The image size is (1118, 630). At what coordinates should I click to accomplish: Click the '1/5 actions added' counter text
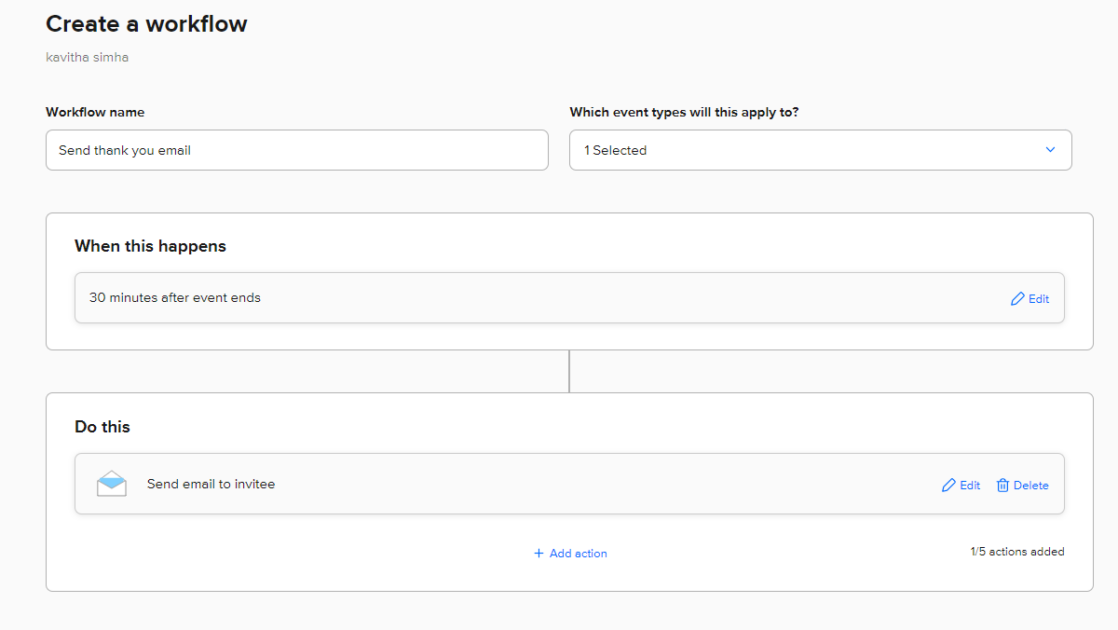point(1016,552)
